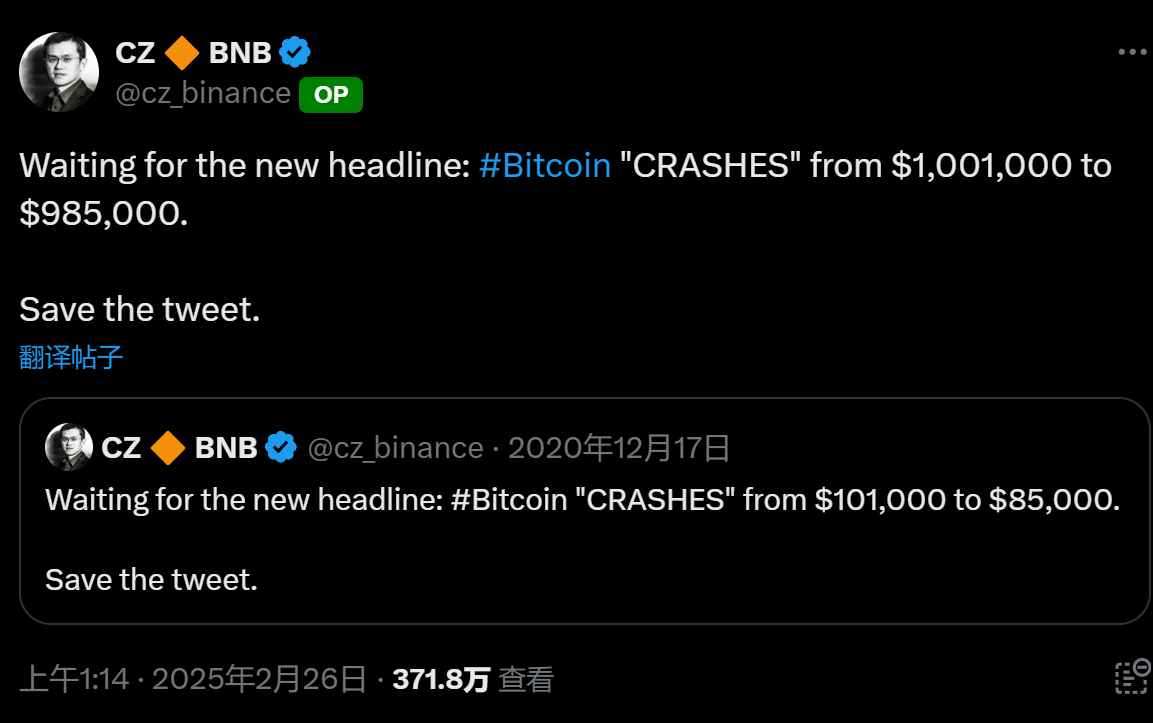Screen dimensions: 1153x723
Task: Open the quoted tweet about $101,000 to $85,000
Action: click(x=583, y=540)
